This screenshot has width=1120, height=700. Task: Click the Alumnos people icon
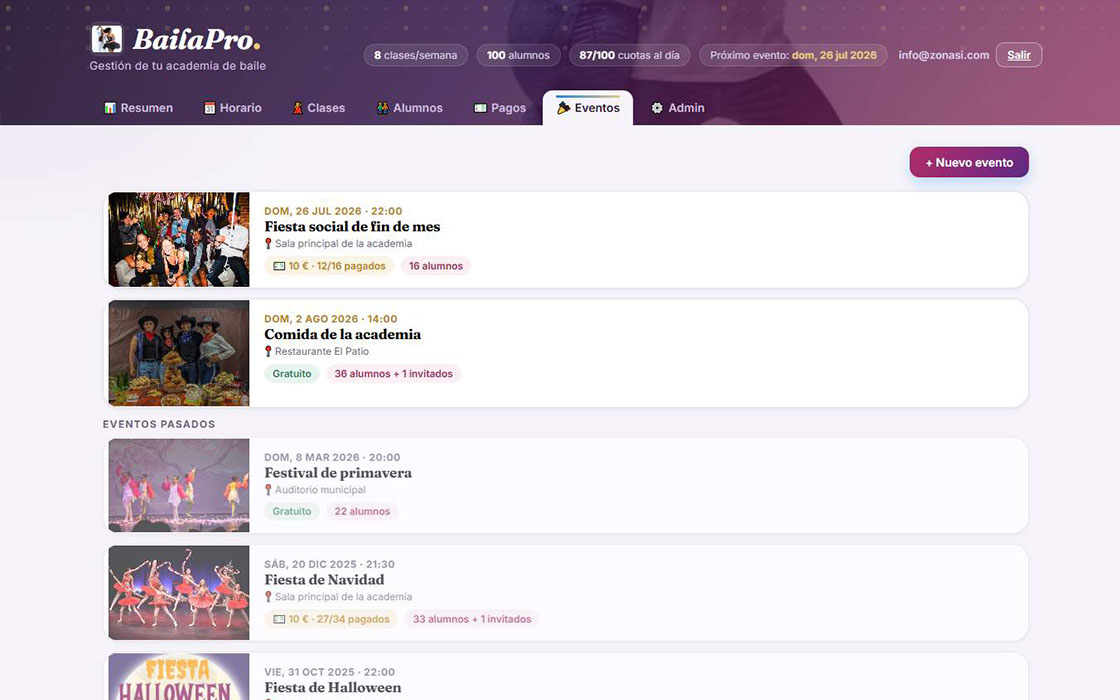(383, 108)
